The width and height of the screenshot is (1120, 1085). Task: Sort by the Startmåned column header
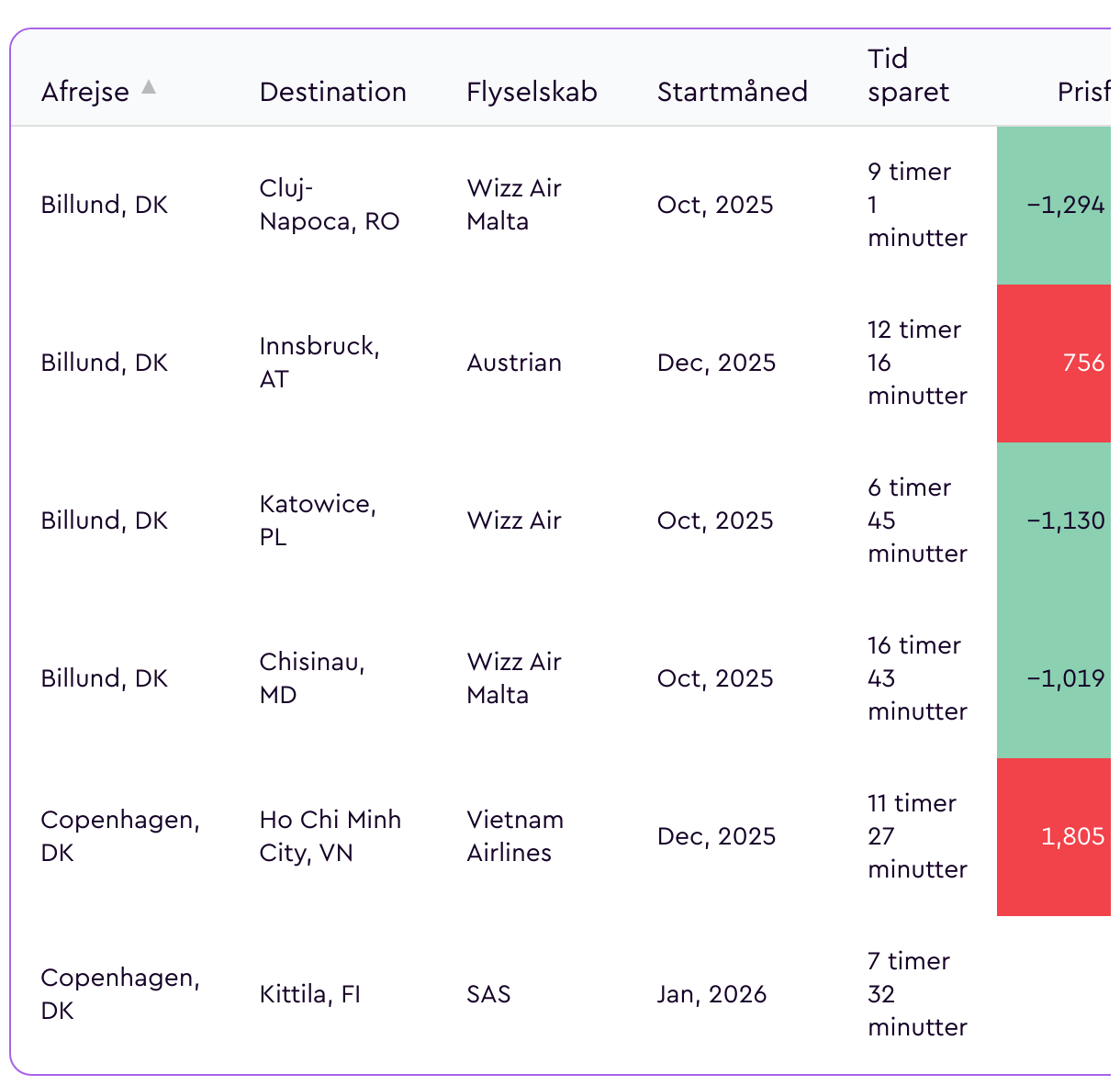click(x=732, y=92)
